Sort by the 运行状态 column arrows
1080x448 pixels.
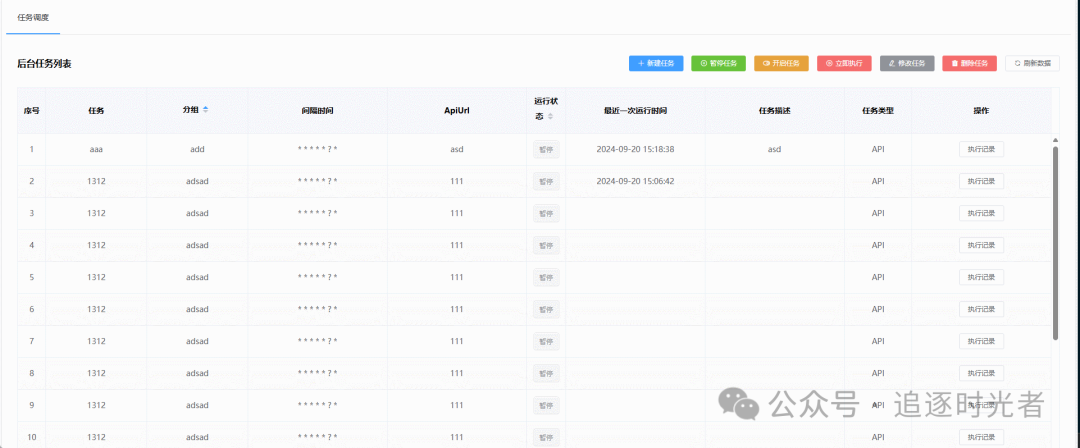(551, 117)
